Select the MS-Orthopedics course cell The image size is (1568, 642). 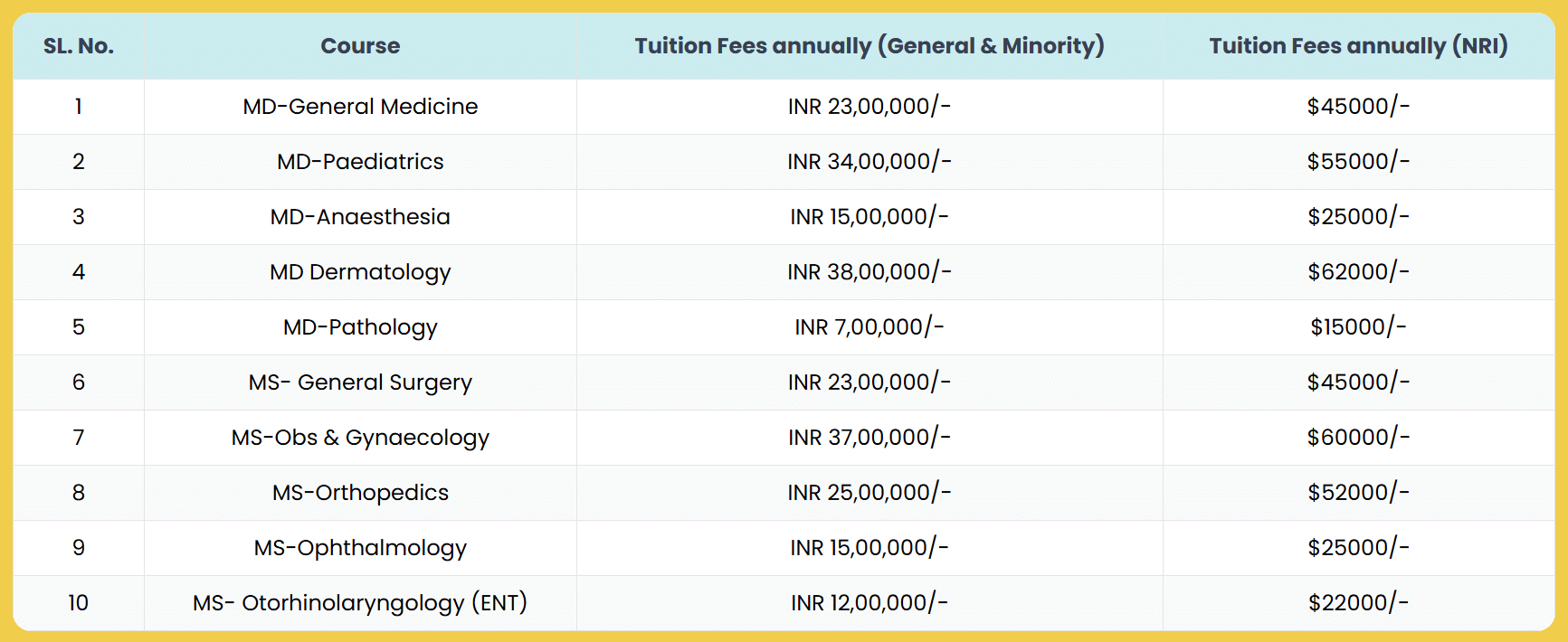[x=360, y=493]
